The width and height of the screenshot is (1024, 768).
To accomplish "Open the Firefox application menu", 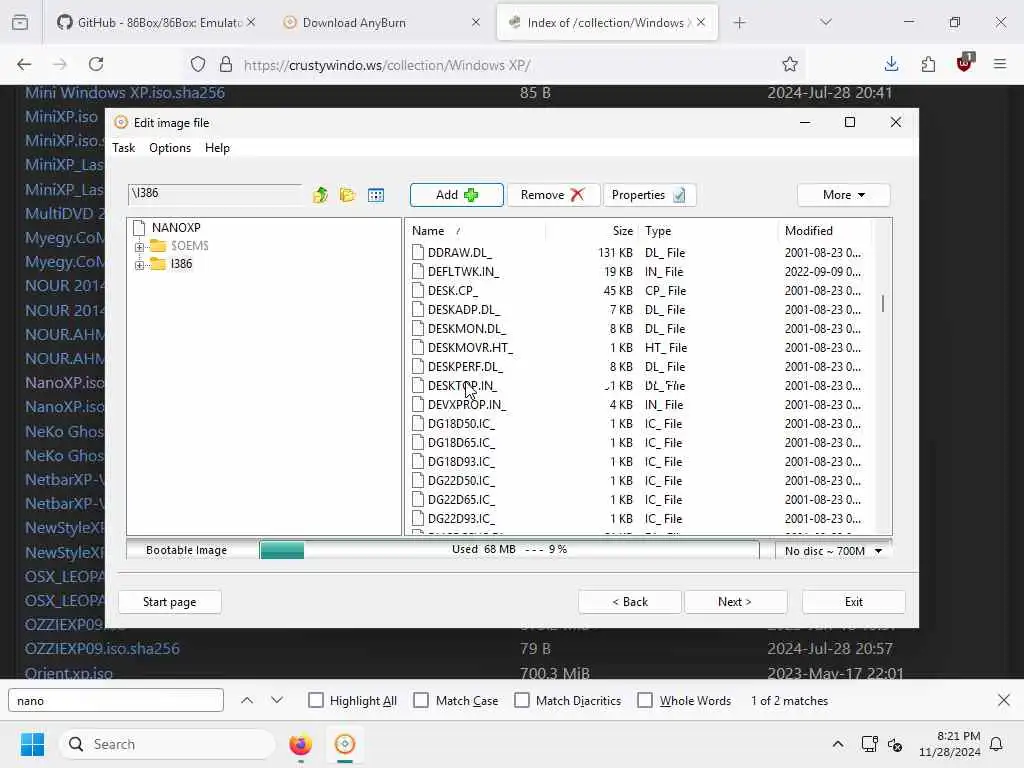I will click(x=1000, y=64).
